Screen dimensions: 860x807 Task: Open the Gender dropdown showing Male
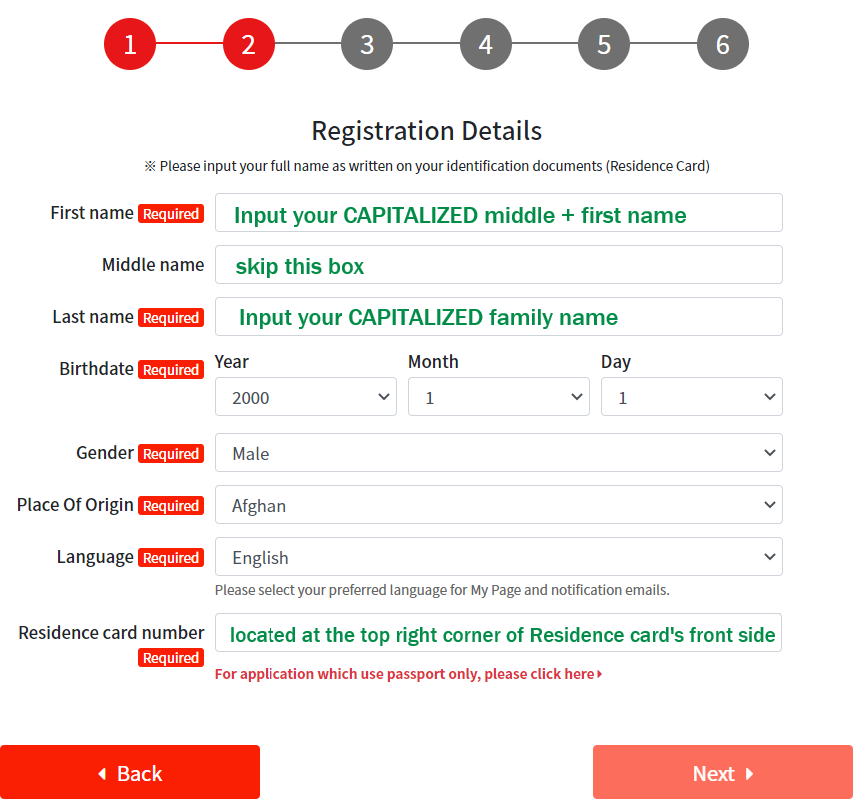(x=499, y=453)
